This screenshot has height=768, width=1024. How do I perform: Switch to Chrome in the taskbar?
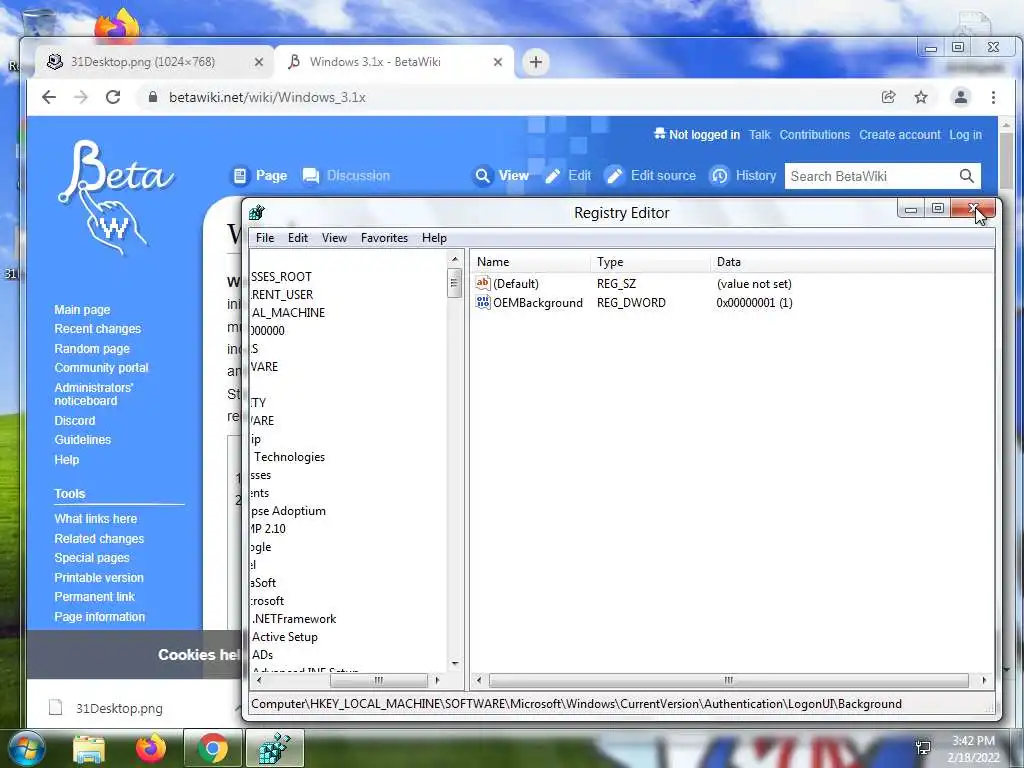(x=213, y=748)
